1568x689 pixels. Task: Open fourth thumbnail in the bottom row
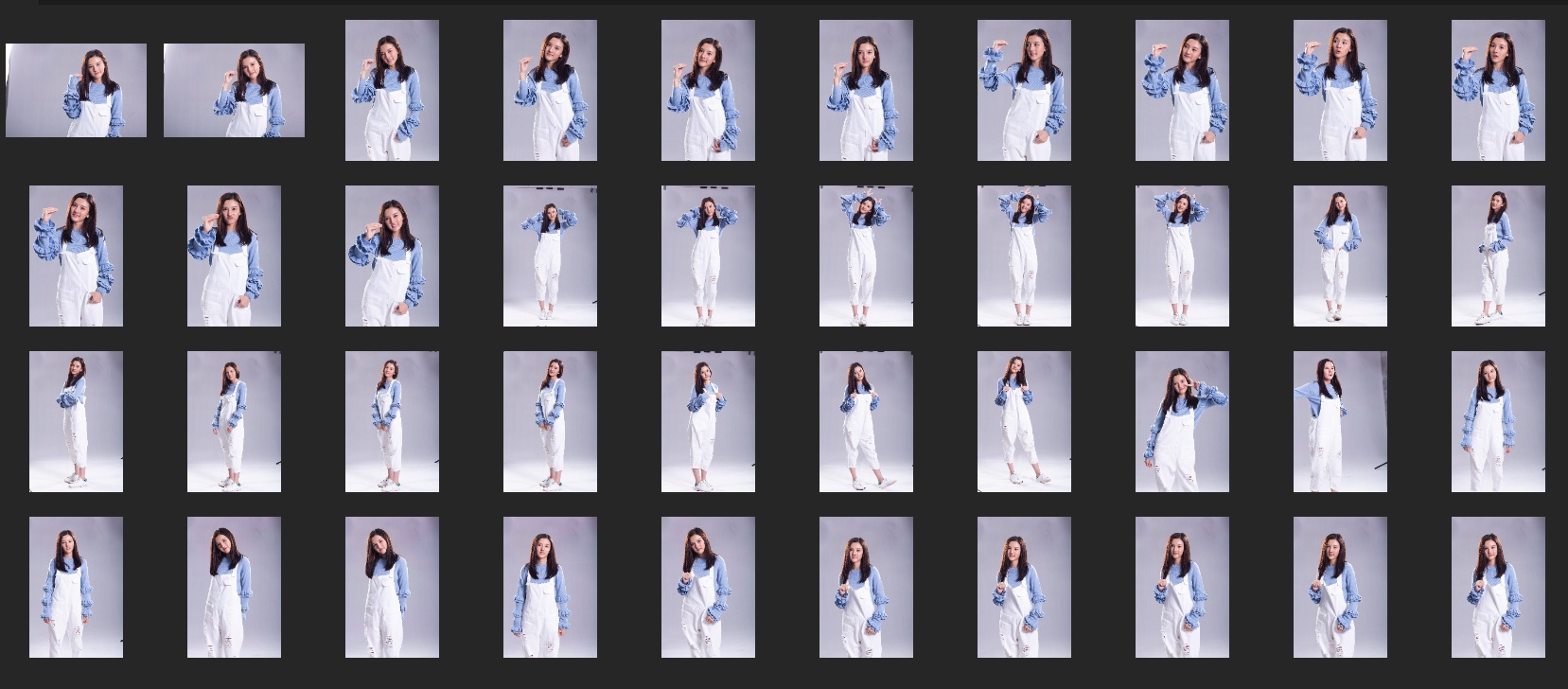[x=550, y=587]
